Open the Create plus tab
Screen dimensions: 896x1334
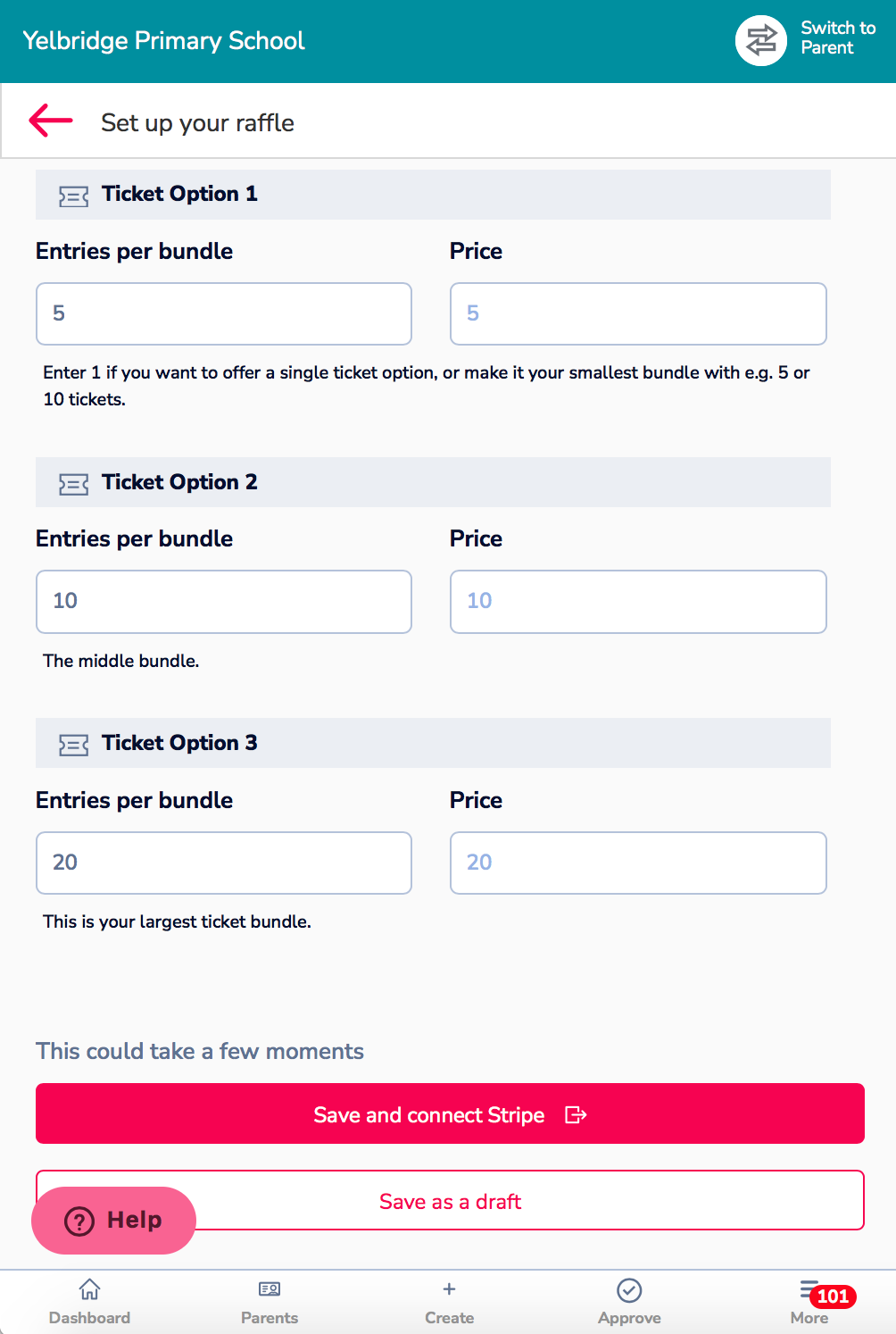pos(449,1302)
